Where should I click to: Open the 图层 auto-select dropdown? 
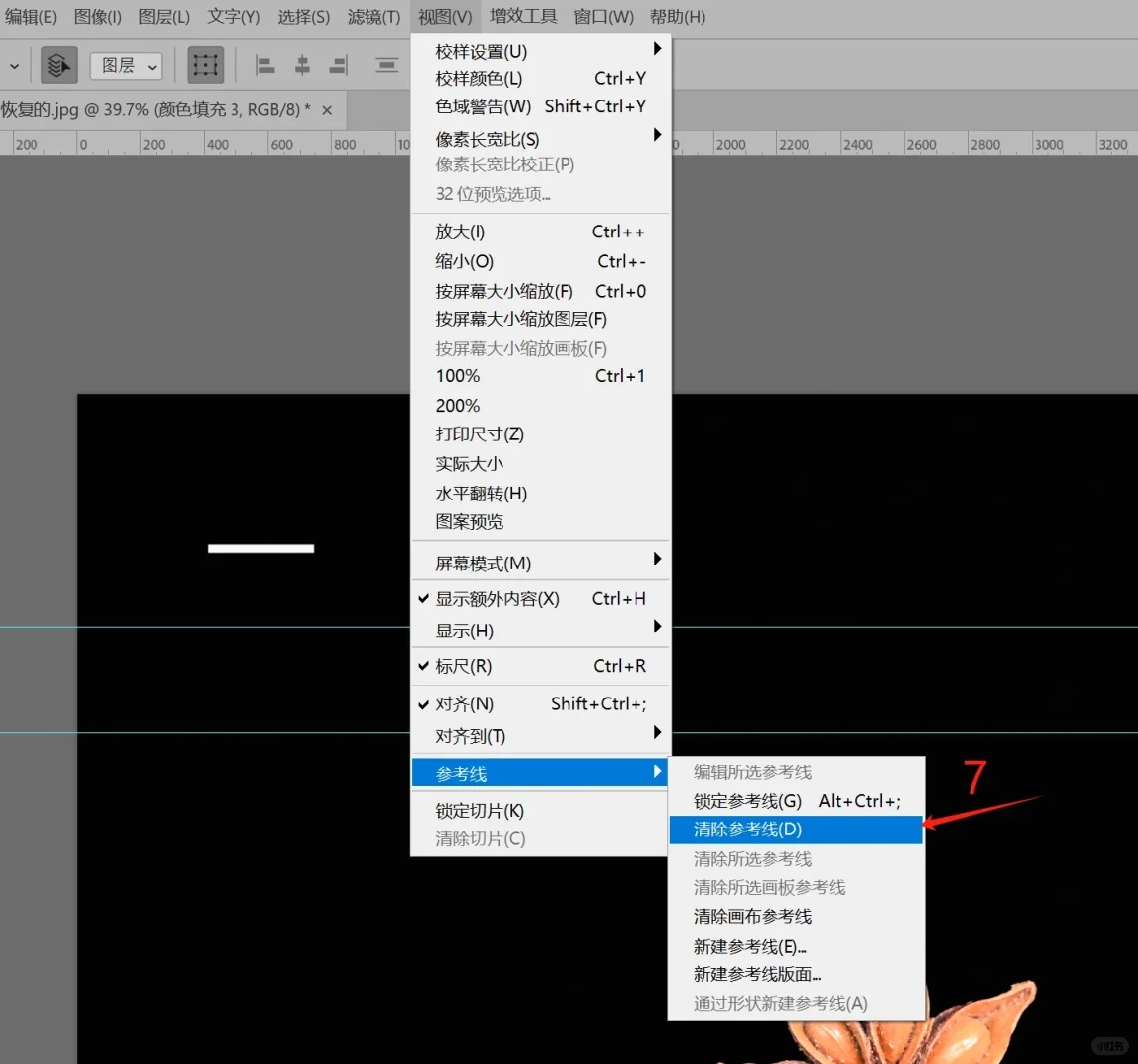(x=125, y=66)
